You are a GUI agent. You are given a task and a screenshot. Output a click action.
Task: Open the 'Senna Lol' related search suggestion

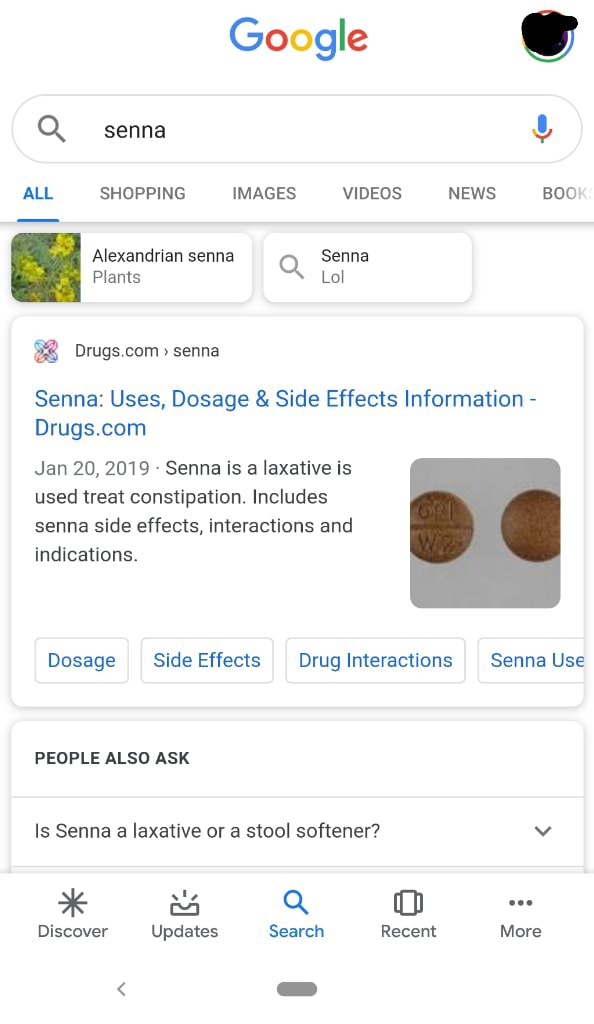point(367,267)
